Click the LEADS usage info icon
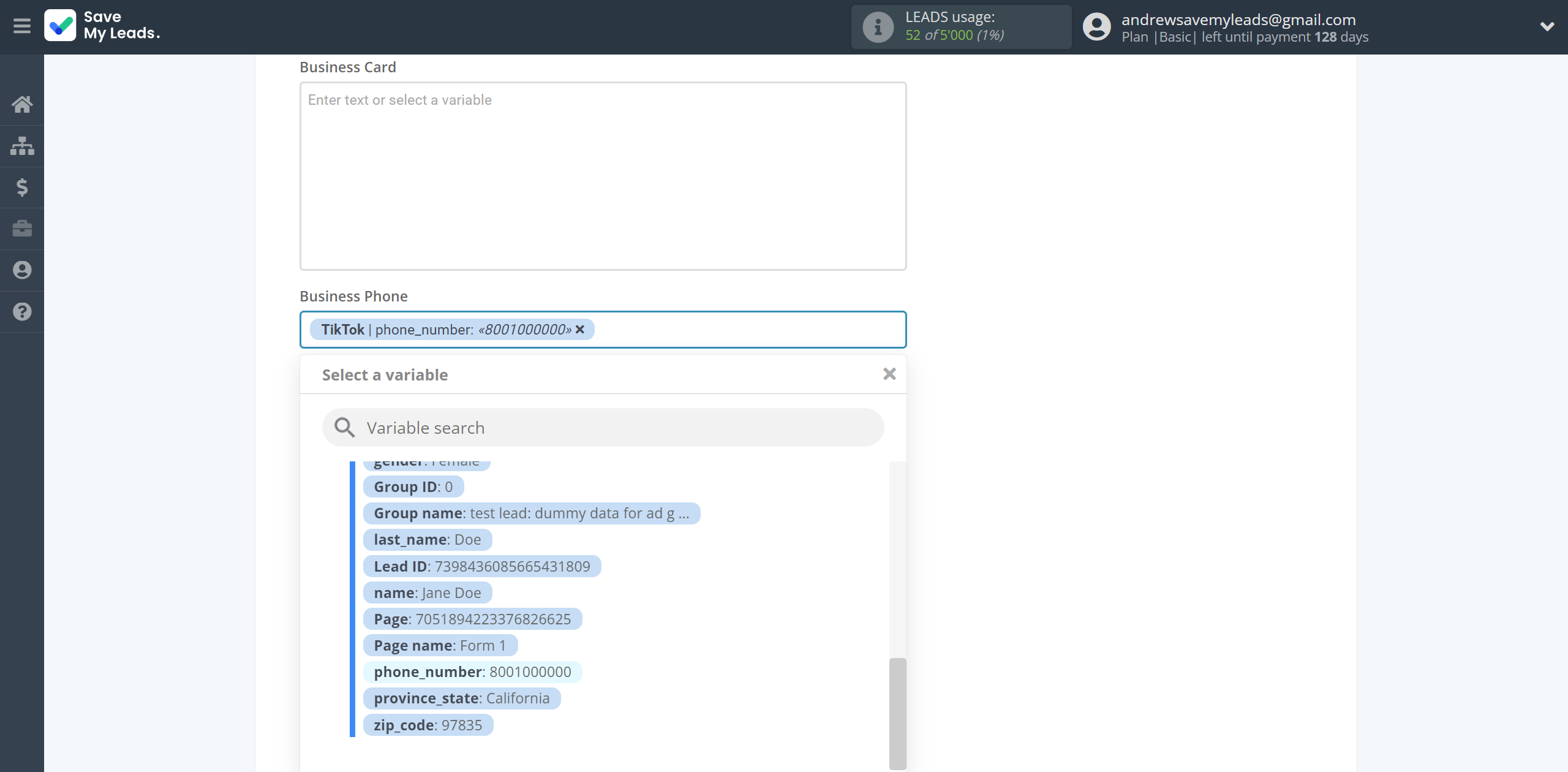The height and width of the screenshot is (772, 1568). (878, 27)
